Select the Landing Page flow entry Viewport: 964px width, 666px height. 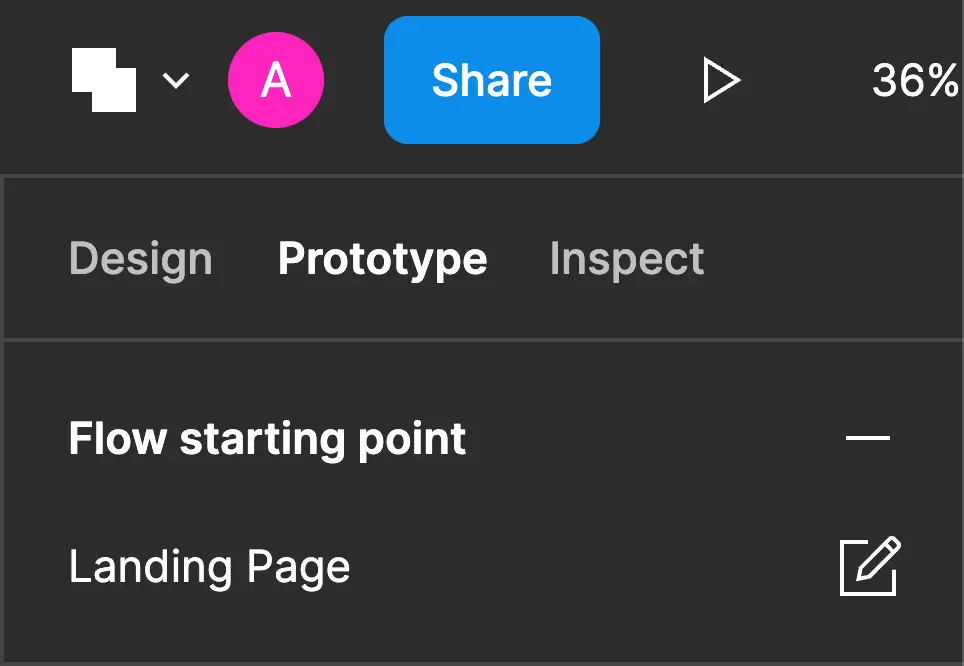tap(209, 567)
